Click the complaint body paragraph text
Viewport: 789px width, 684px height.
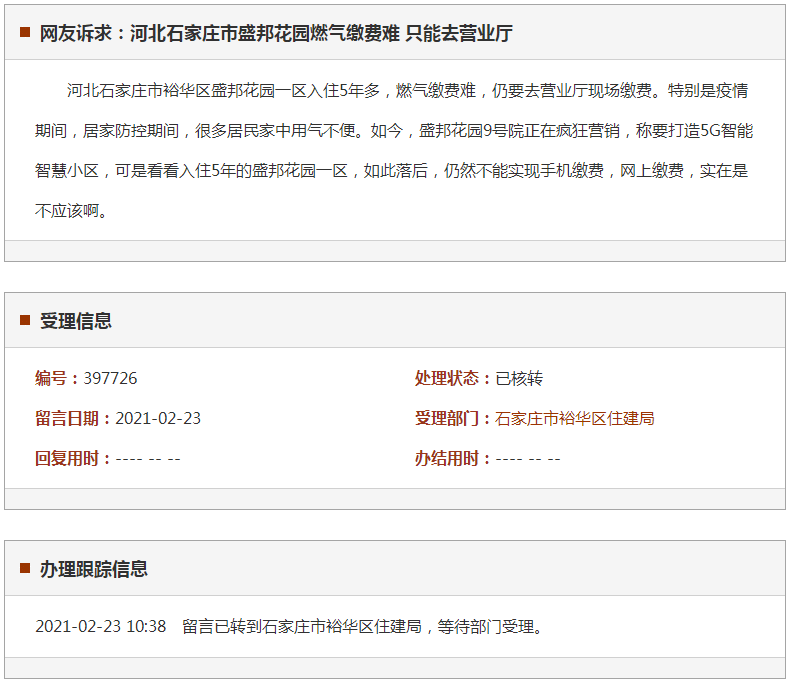pyautogui.click(x=394, y=150)
